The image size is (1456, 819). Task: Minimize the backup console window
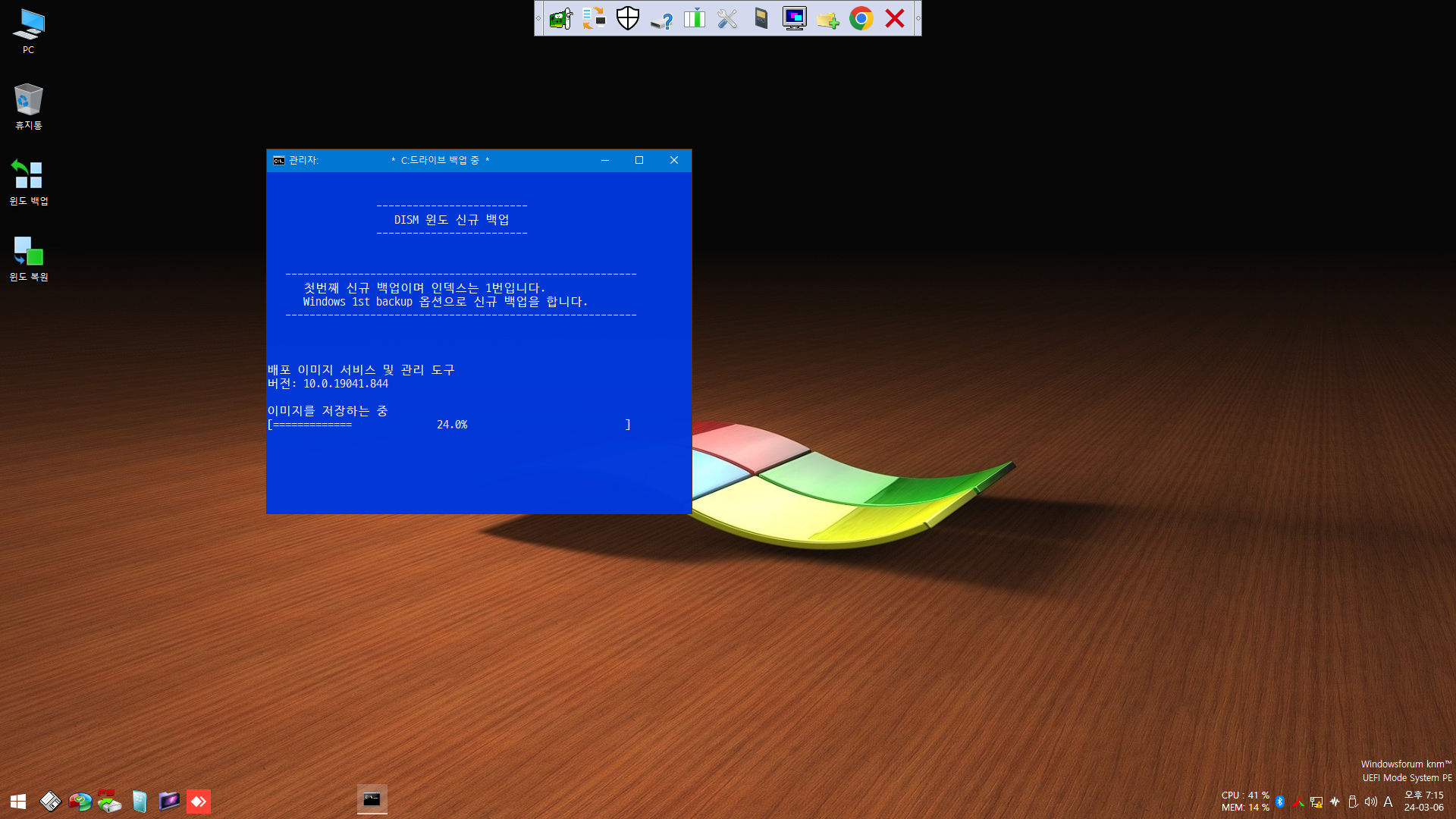[x=605, y=160]
